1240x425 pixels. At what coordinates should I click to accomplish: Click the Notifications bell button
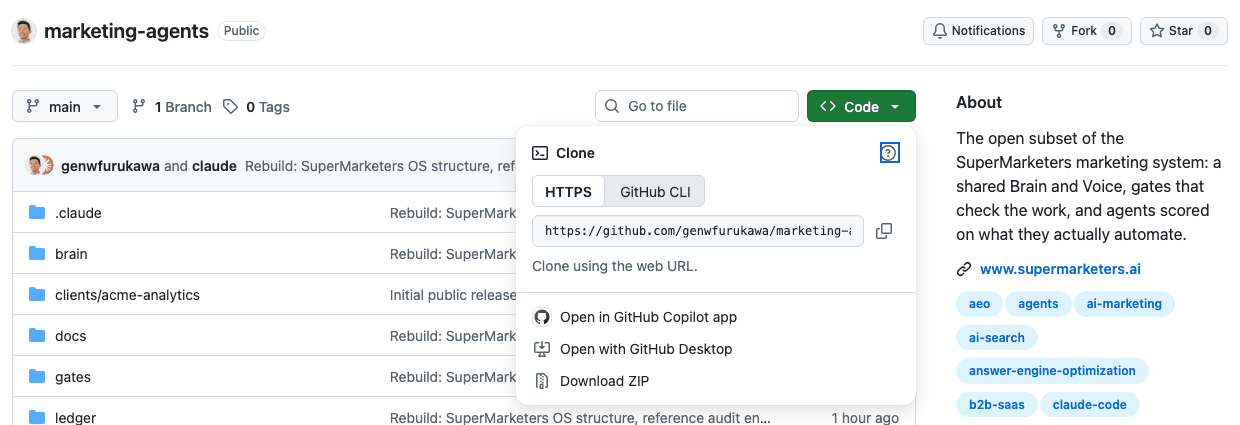(x=978, y=31)
